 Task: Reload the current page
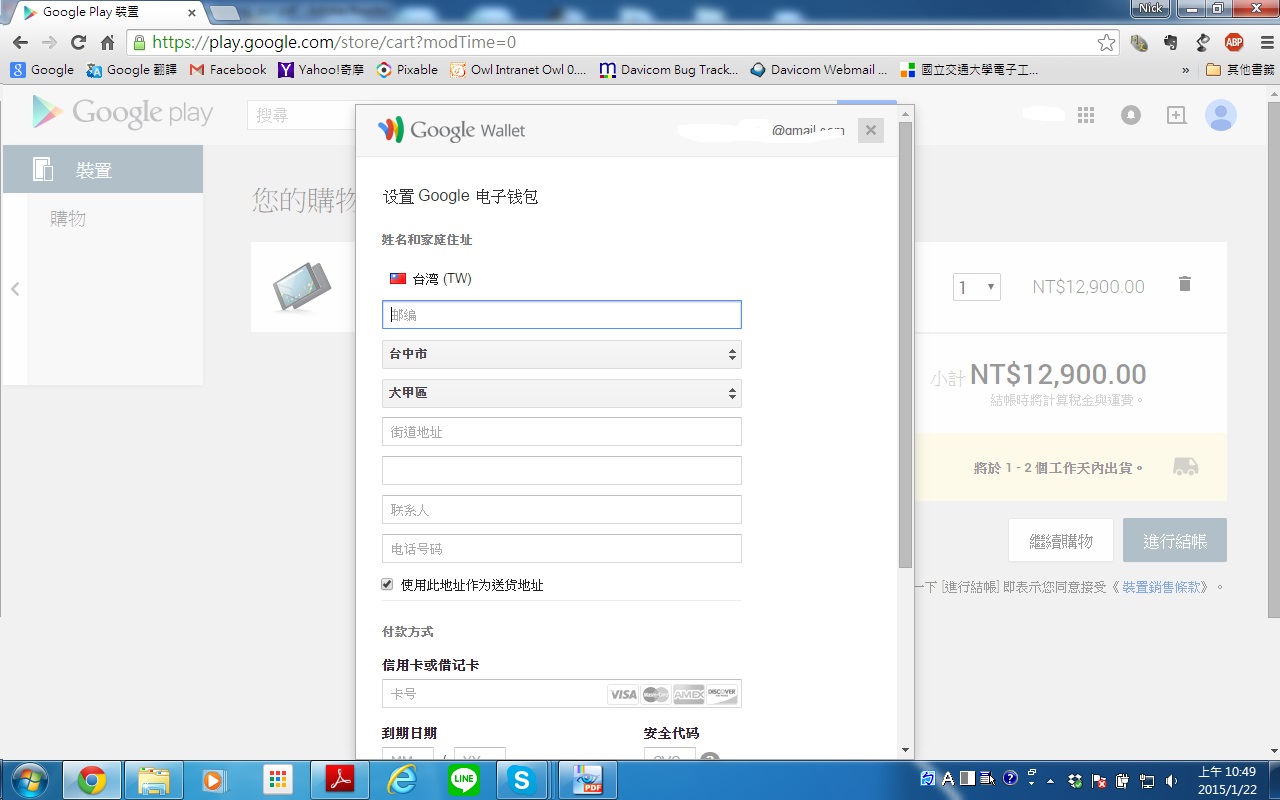coord(78,43)
